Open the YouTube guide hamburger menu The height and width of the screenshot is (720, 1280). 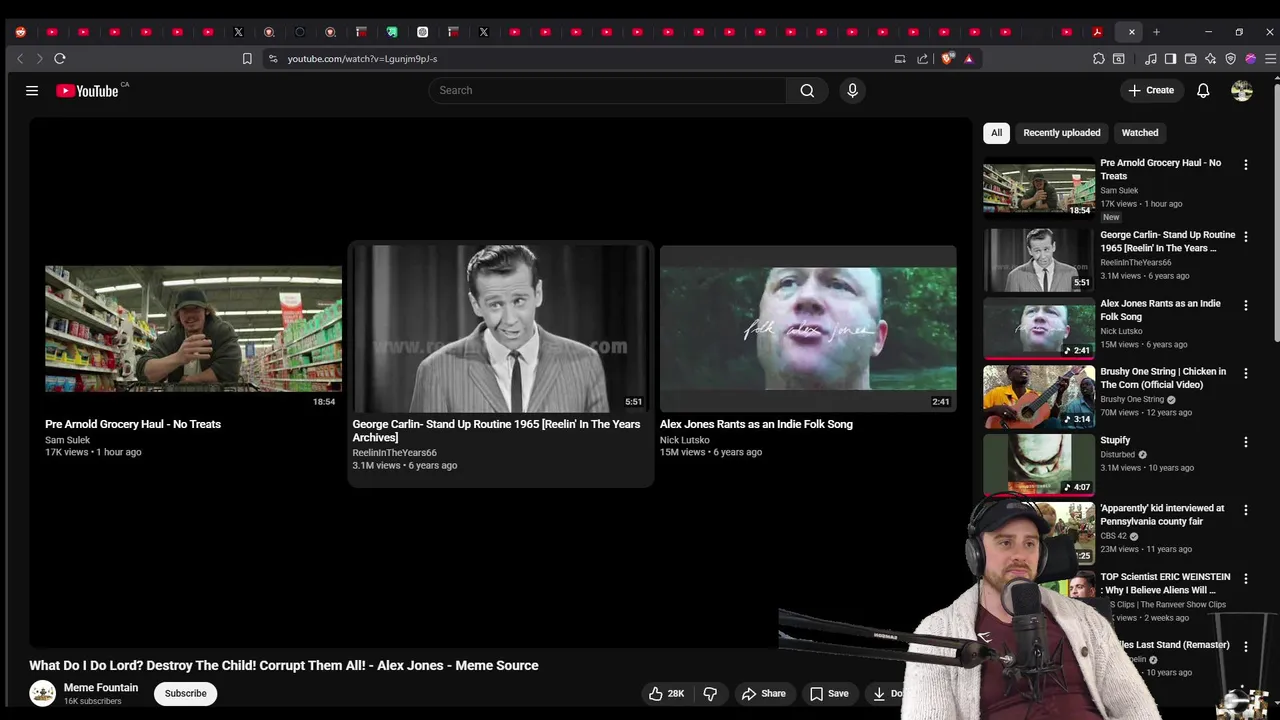point(32,91)
